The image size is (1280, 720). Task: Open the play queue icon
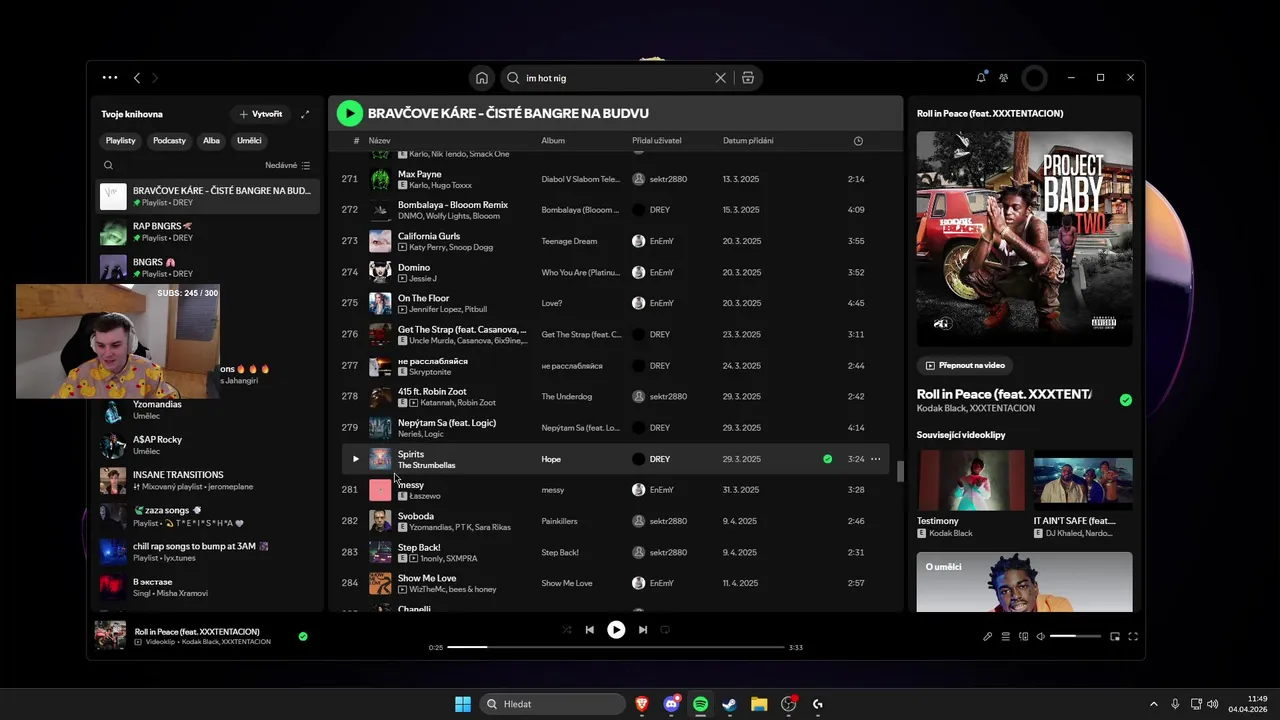(1006, 636)
